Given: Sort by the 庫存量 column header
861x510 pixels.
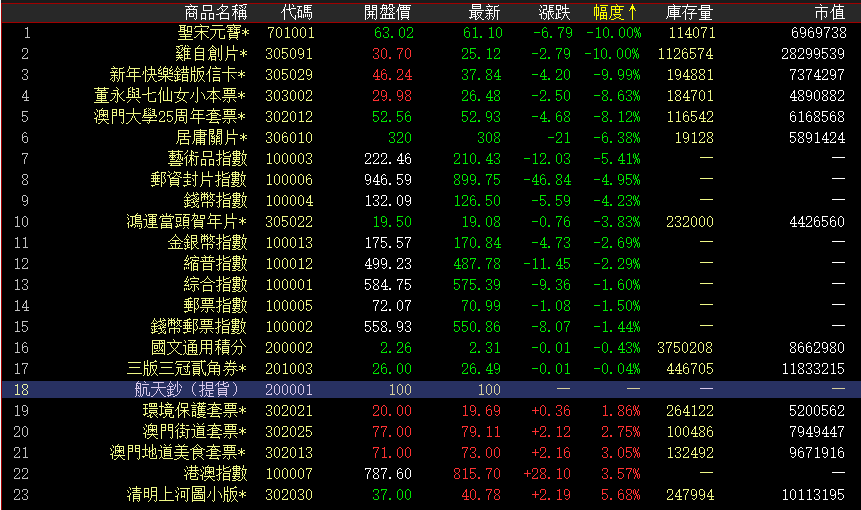Looking at the screenshot, I should point(689,12).
